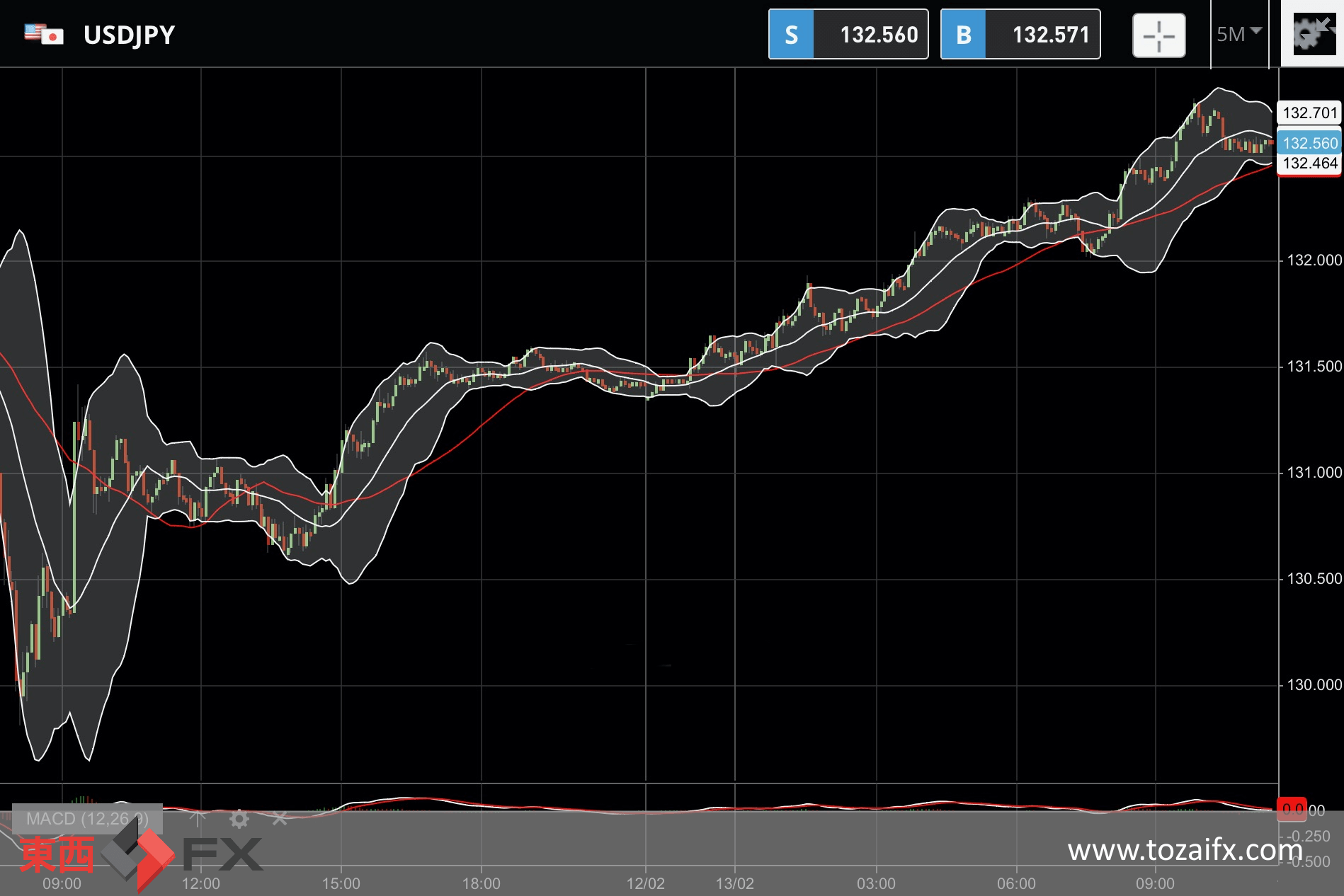This screenshot has height=896, width=1344.
Task: Click the red MACD 0.0 value label
Action: point(1292,809)
